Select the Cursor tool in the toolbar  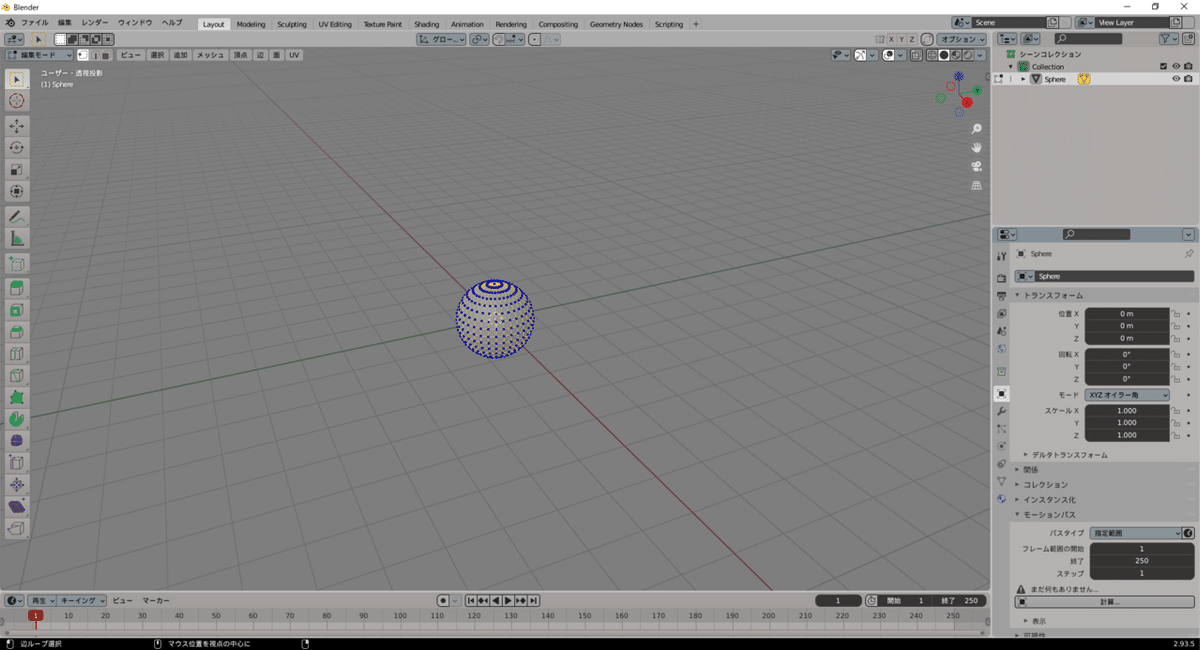pos(17,101)
